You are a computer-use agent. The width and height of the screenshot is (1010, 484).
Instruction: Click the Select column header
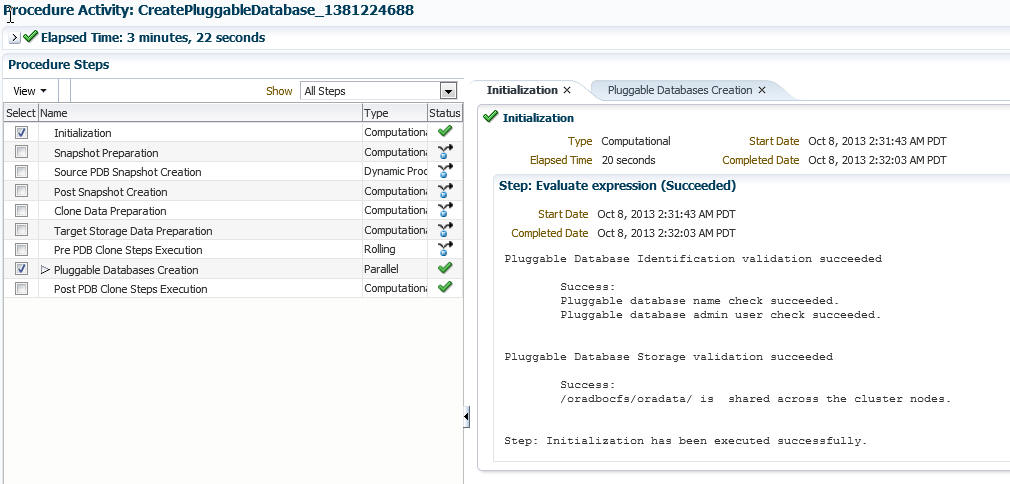tap(21, 113)
